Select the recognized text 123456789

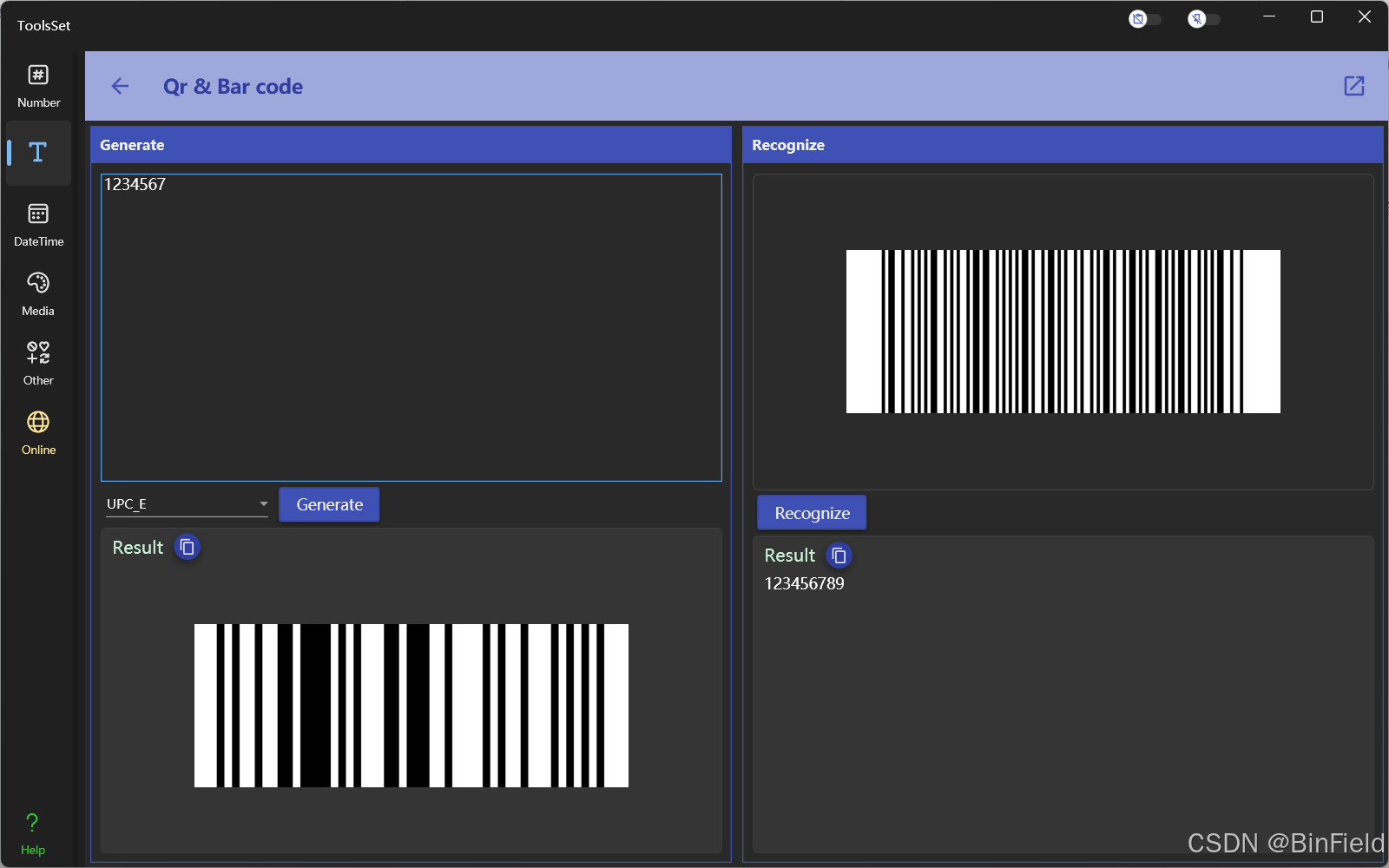coord(804,583)
